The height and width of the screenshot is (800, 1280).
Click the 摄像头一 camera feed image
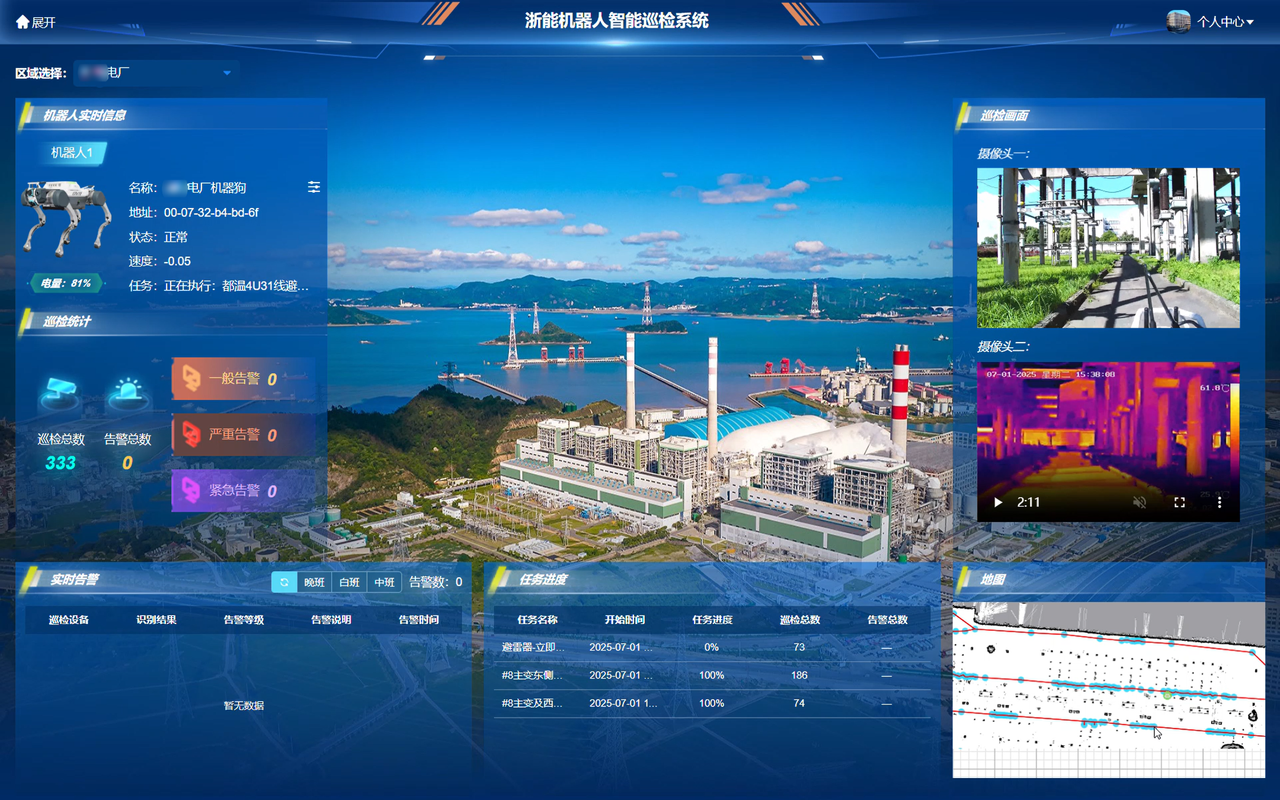coord(1108,248)
